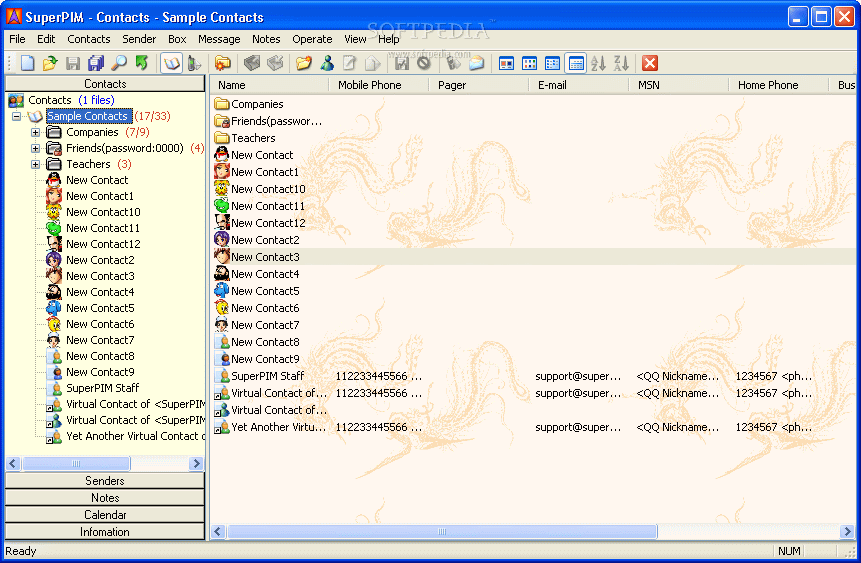The image size is (861, 563).
Task: Open the Calendar panel button
Action: click(x=105, y=515)
